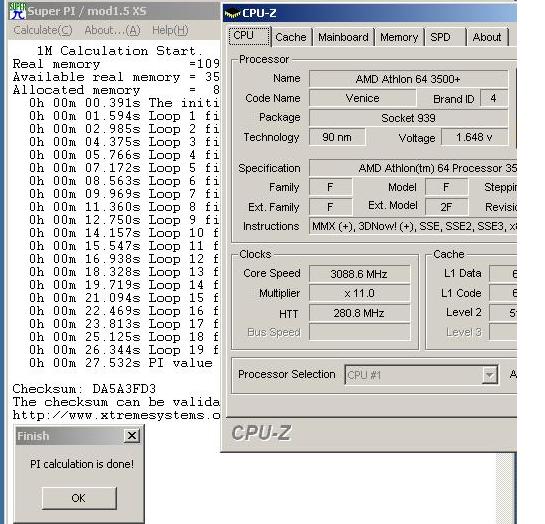Click the Name field AMD Athlon 64 3500+

[x=408, y=79]
